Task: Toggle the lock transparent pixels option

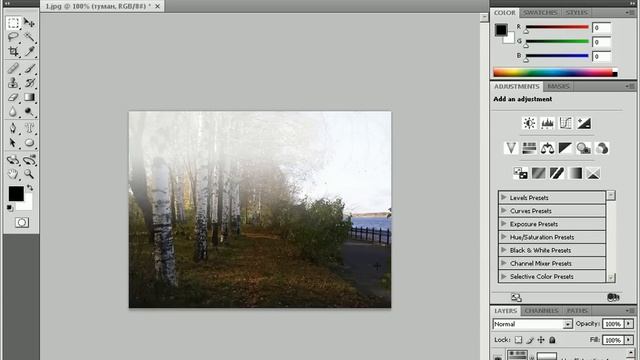Action: pyautogui.click(x=518, y=340)
